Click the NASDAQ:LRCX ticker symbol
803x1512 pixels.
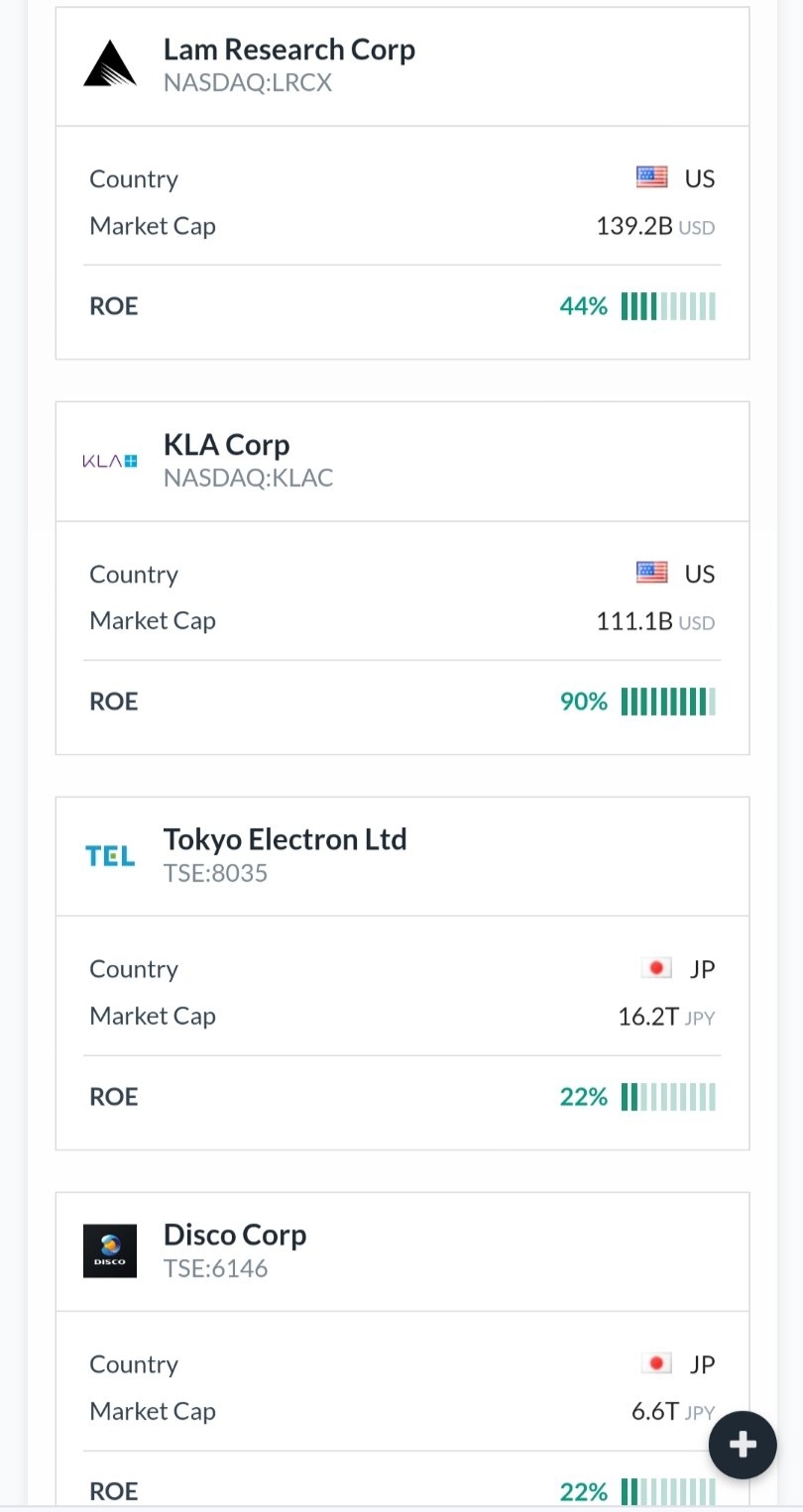pos(247,83)
